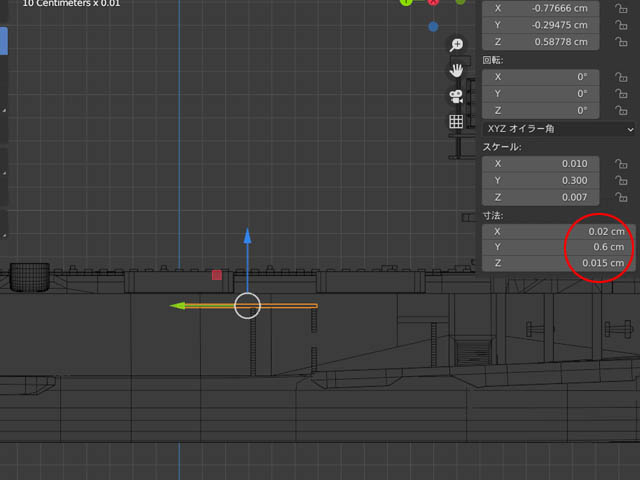Click the blue Z axis gizmo dot
The height and width of the screenshot is (480, 640).
(433, 27)
